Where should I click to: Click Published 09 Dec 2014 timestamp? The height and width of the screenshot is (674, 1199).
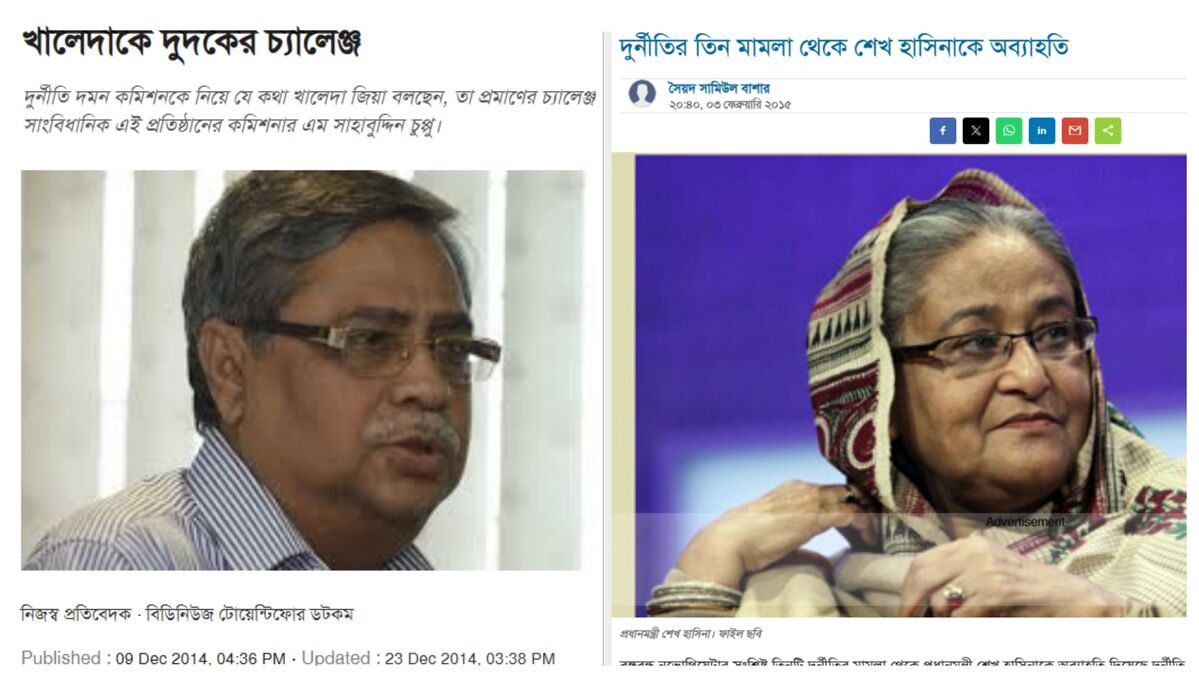[x=153, y=658]
